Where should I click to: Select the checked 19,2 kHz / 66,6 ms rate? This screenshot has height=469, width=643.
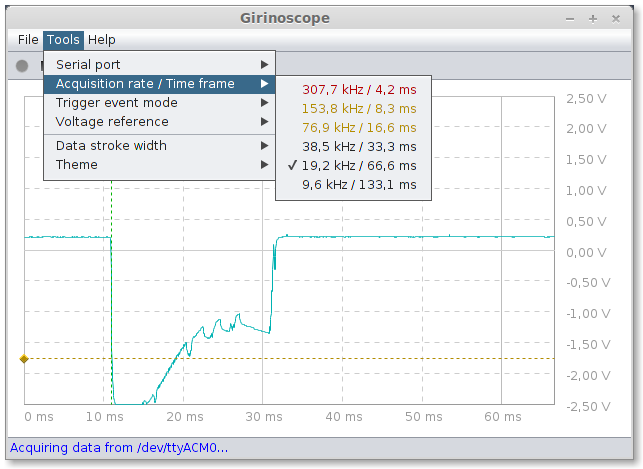click(353, 166)
